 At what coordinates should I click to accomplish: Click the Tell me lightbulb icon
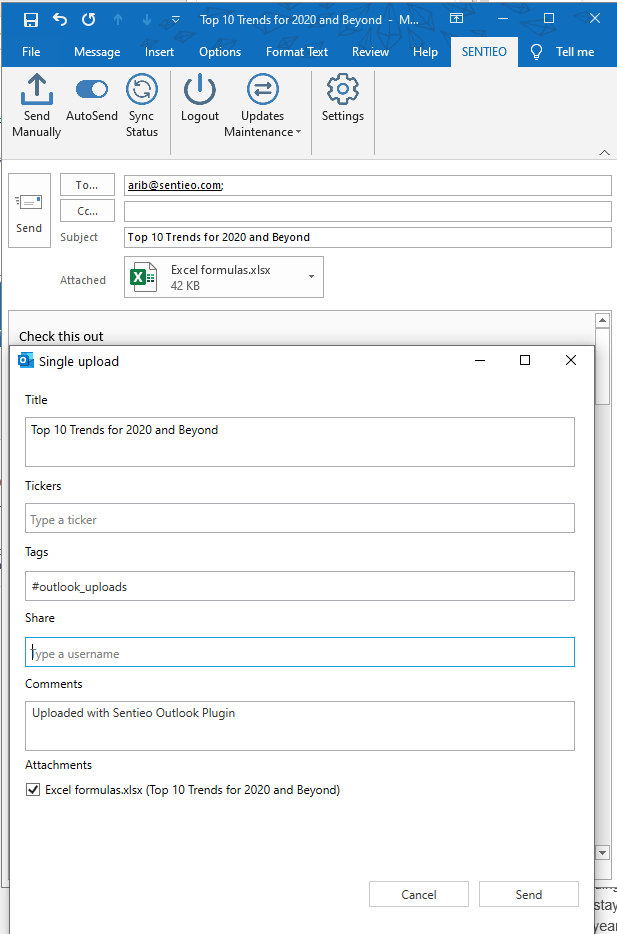pos(537,52)
